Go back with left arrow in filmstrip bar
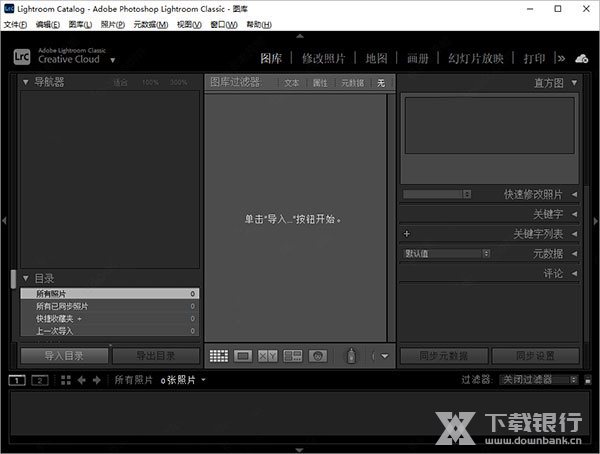This screenshot has width=600, height=454. point(81,380)
